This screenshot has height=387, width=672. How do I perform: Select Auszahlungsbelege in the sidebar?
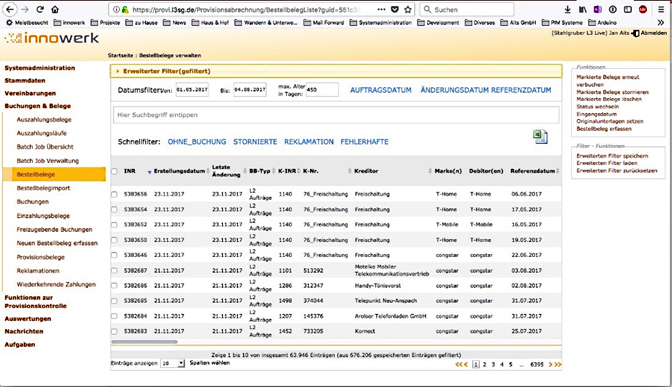pos(44,120)
